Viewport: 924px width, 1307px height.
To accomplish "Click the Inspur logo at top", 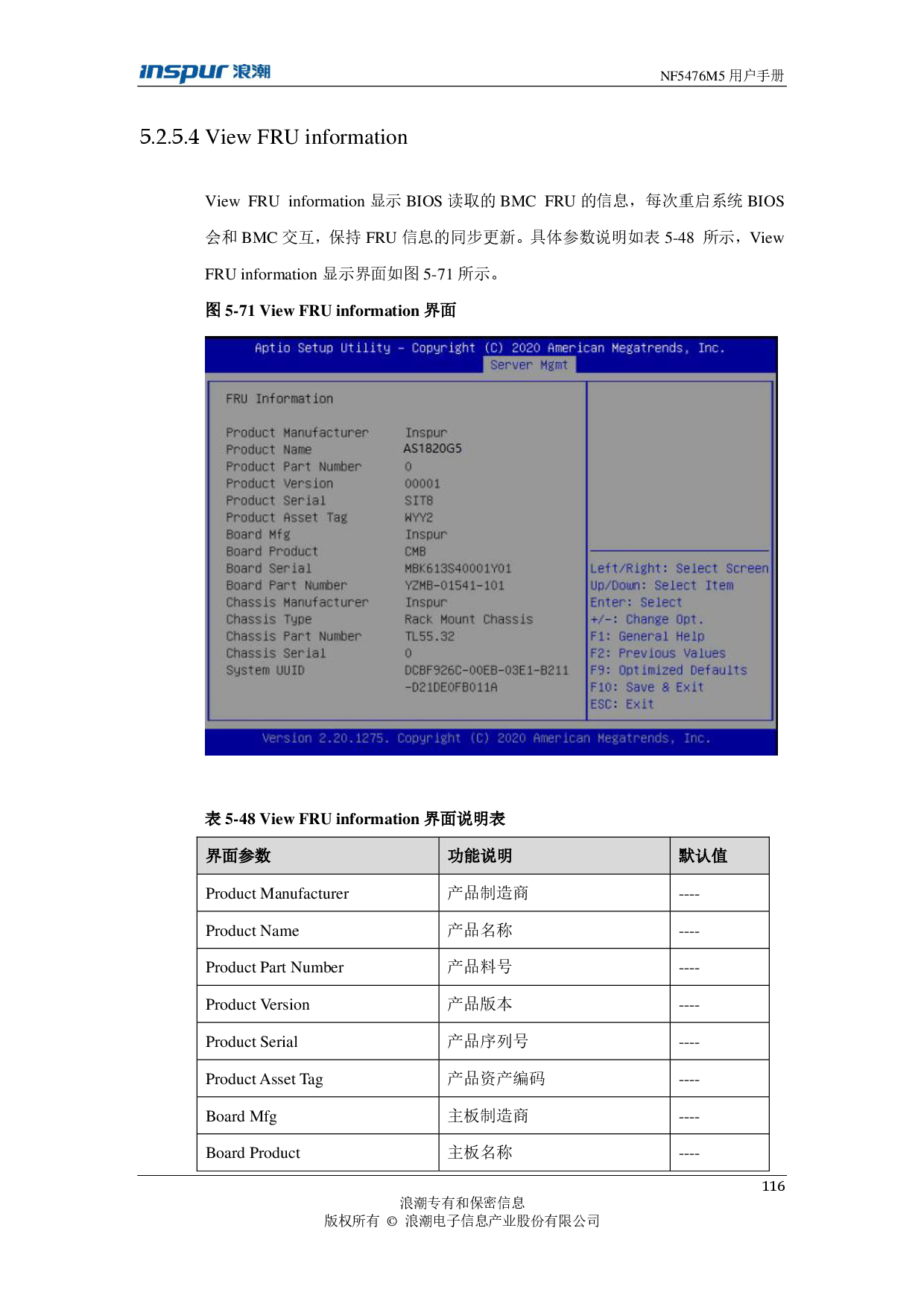I will (x=204, y=73).
